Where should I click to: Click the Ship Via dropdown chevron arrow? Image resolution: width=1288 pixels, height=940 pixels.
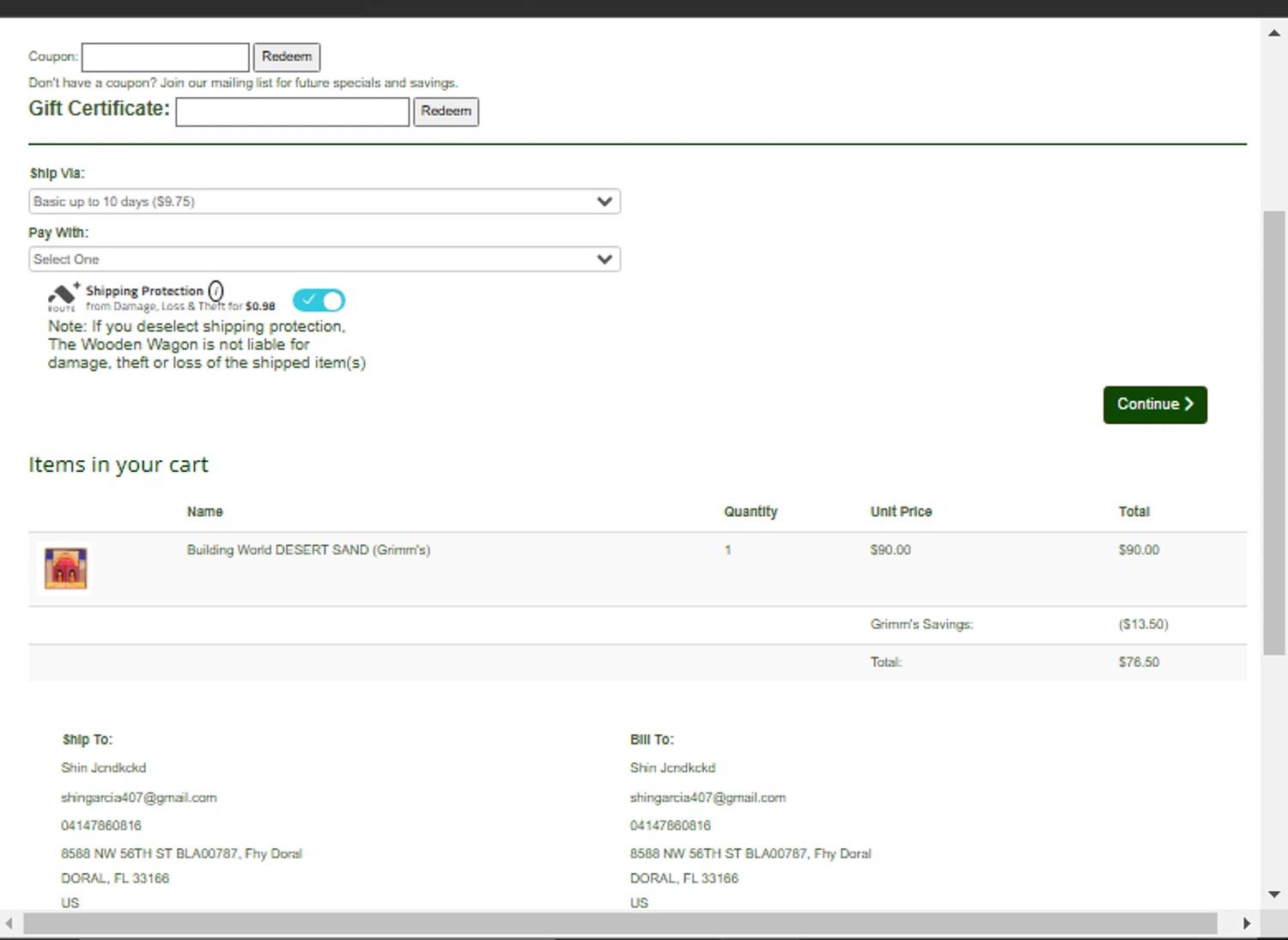coord(605,202)
